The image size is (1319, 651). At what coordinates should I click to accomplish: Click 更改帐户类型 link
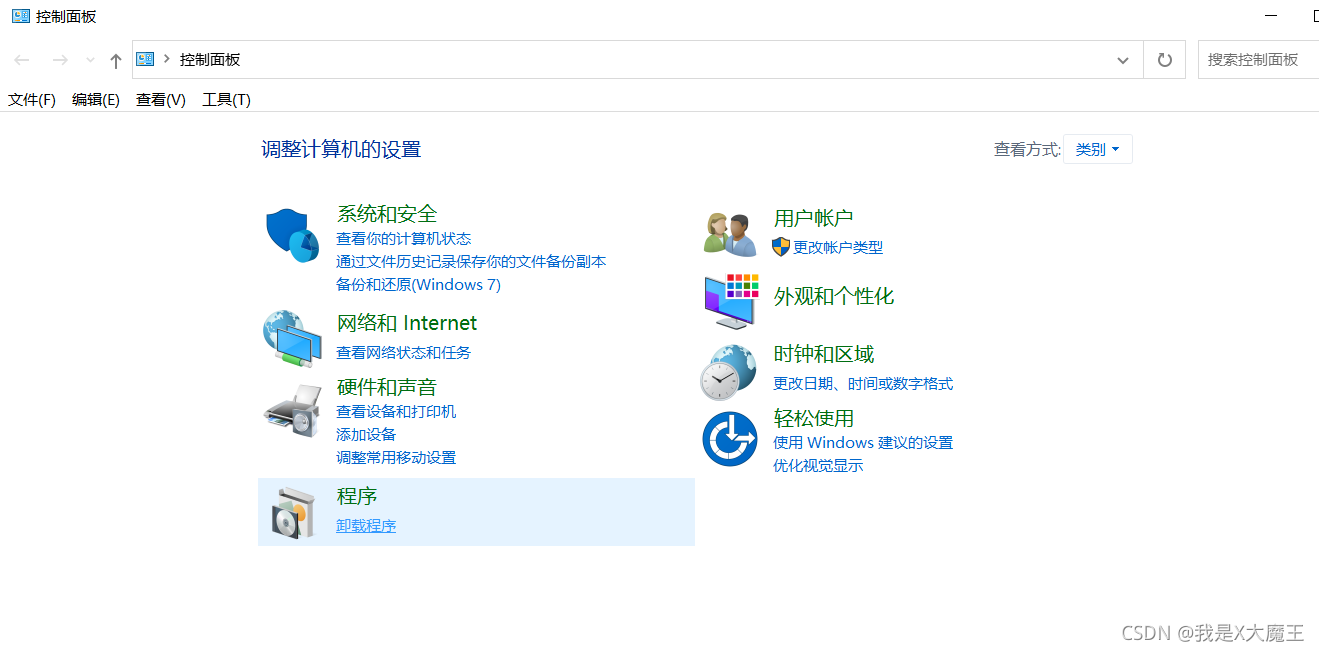point(838,247)
